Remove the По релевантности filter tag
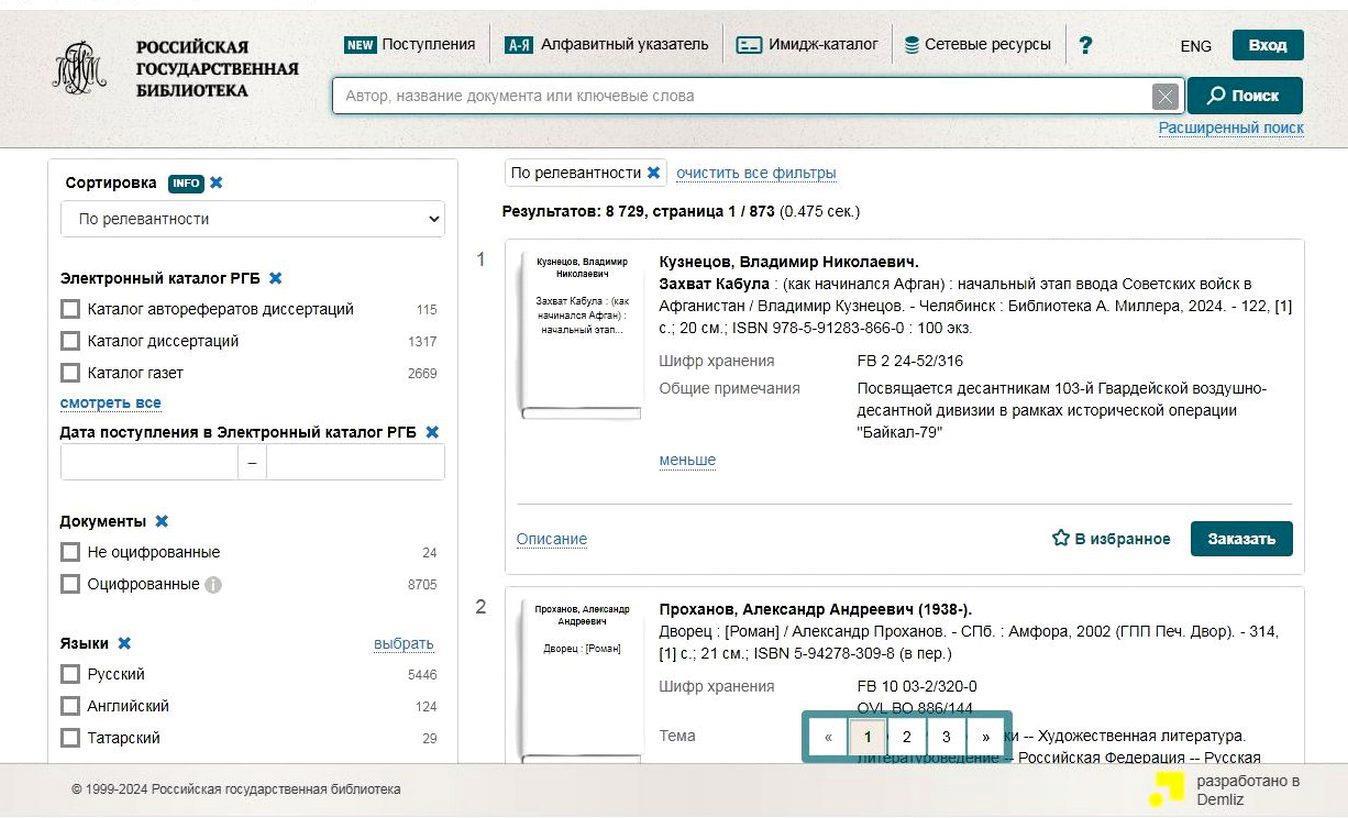1348x818 pixels. [x=653, y=173]
